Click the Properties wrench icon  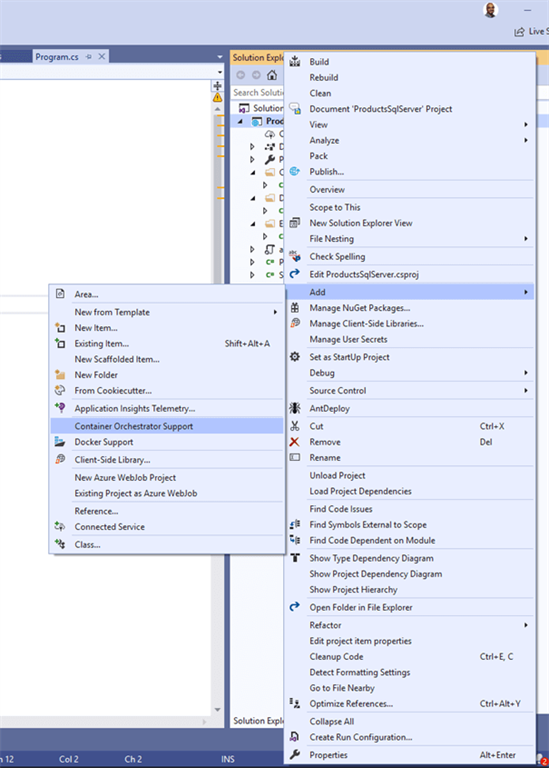pyautogui.click(x=295, y=754)
